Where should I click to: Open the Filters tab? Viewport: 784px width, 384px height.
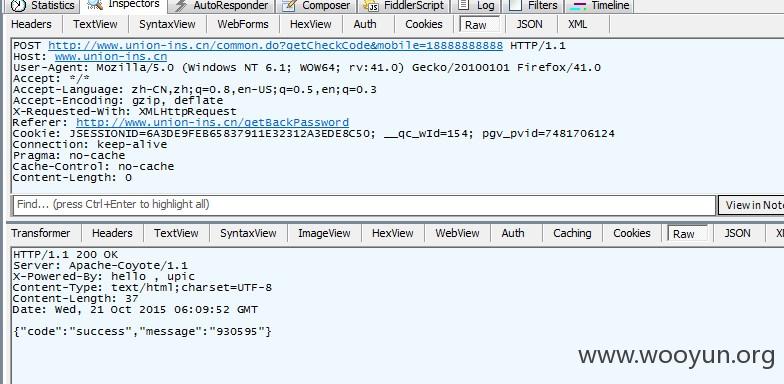pos(533,6)
